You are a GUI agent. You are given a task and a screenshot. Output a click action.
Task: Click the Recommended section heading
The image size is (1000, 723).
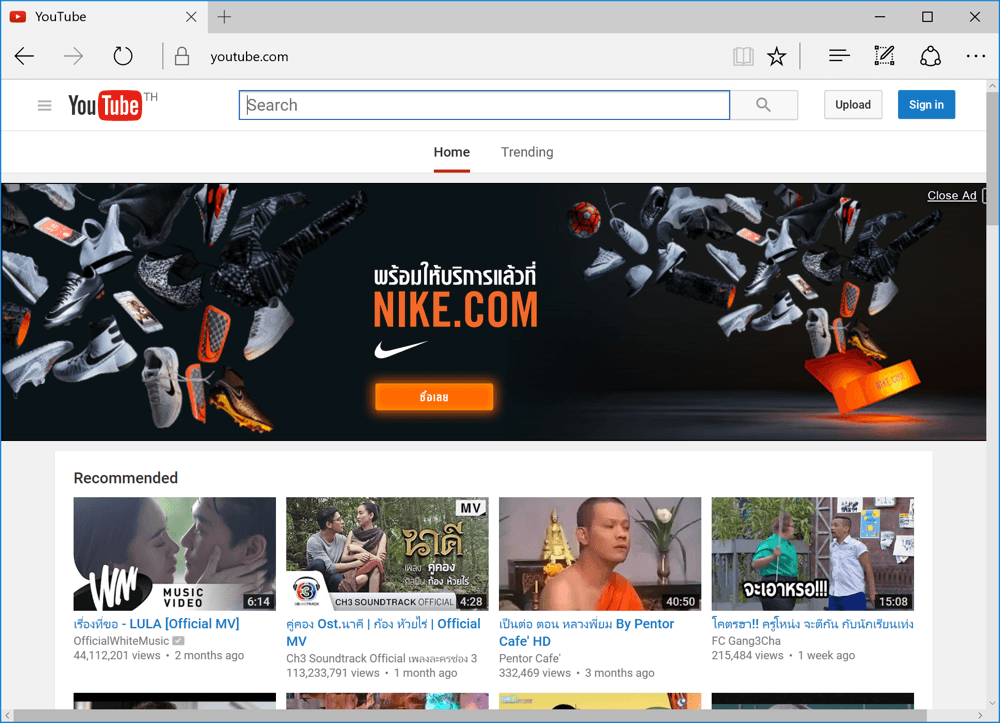click(x=126, y=478)
